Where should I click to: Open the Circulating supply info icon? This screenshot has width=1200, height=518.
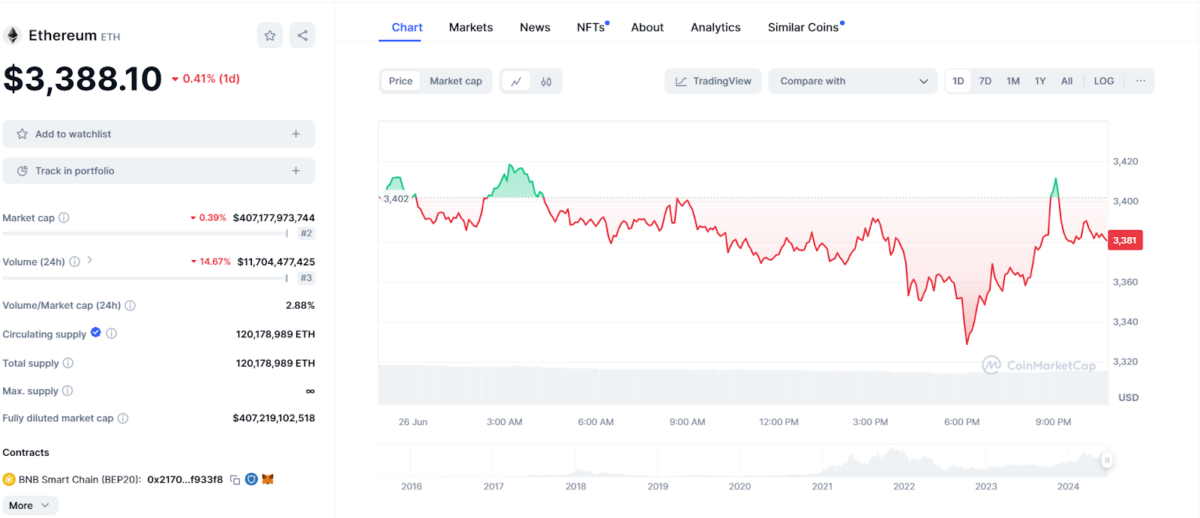(x=111, y=334)
